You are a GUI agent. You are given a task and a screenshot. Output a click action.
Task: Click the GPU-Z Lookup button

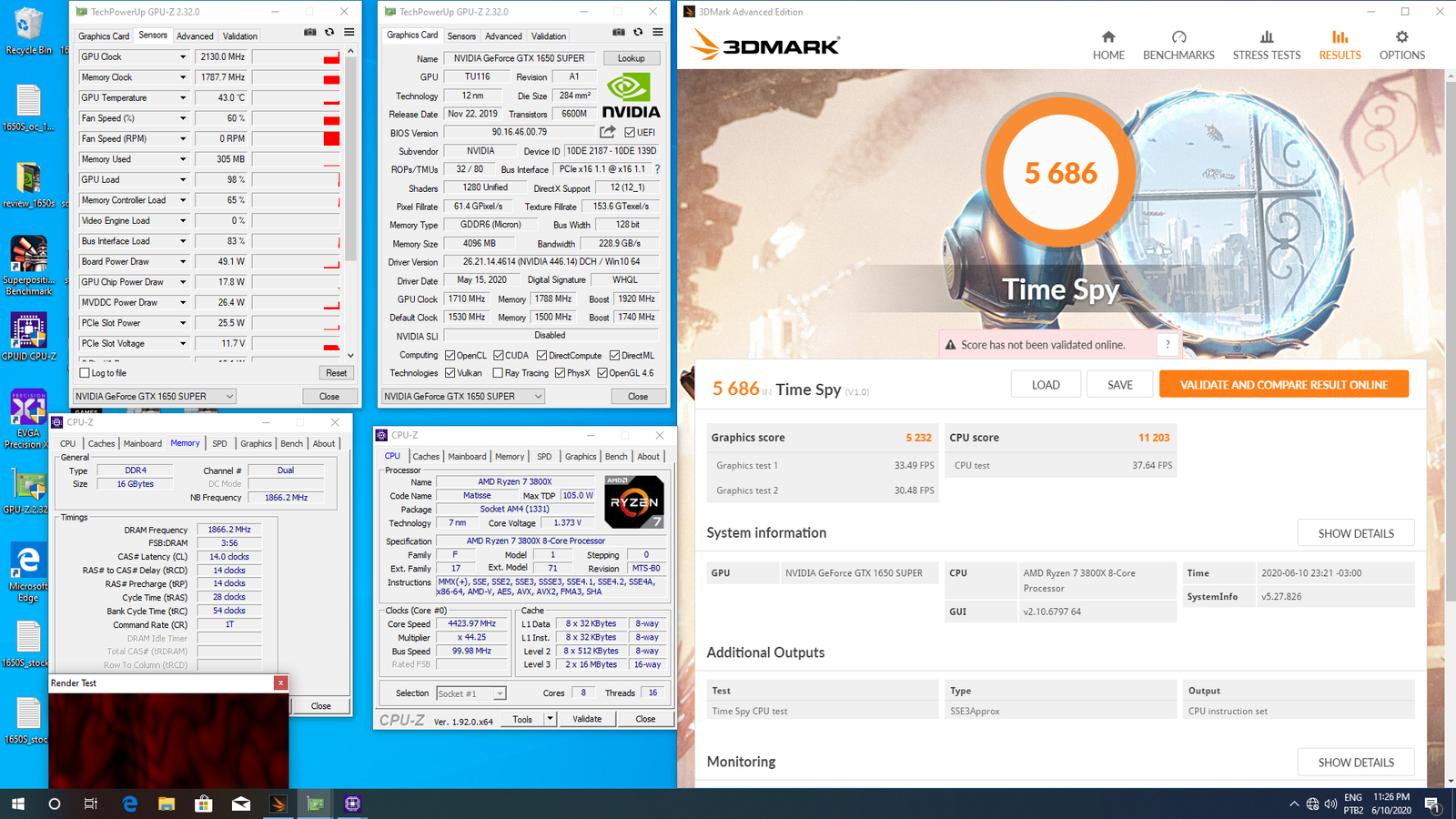(x=631, y=58)
